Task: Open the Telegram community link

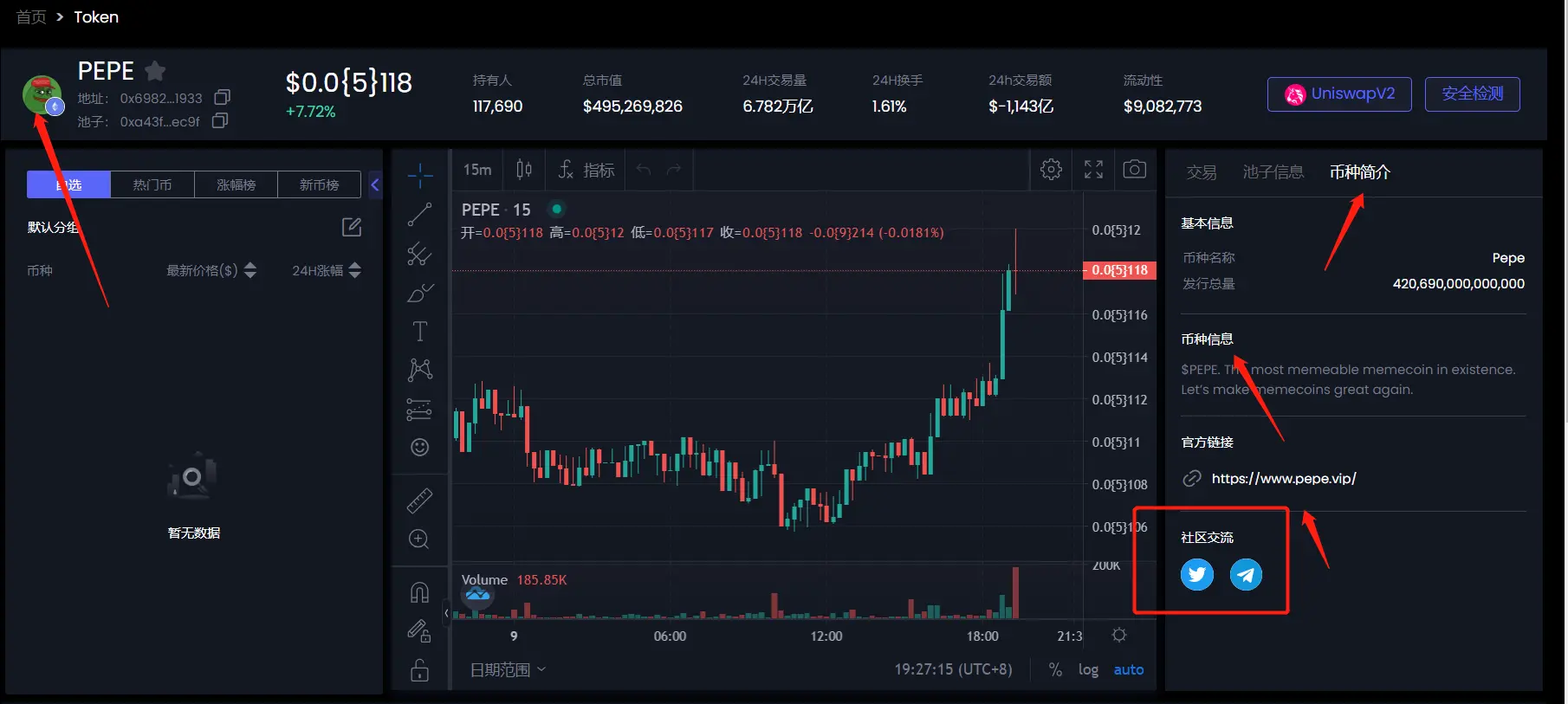Action: coord(1246,574)
